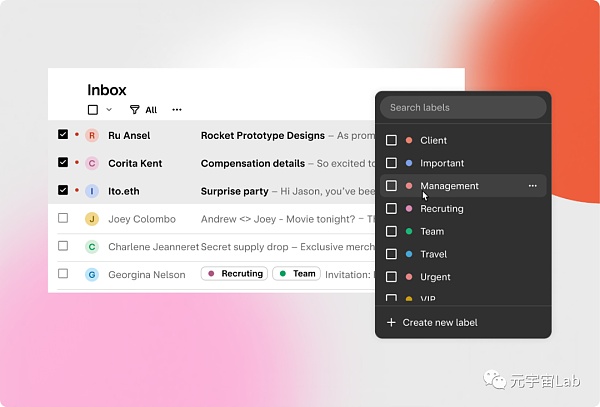Select the Joey Colombo email checkbox

tap(63, 218)
